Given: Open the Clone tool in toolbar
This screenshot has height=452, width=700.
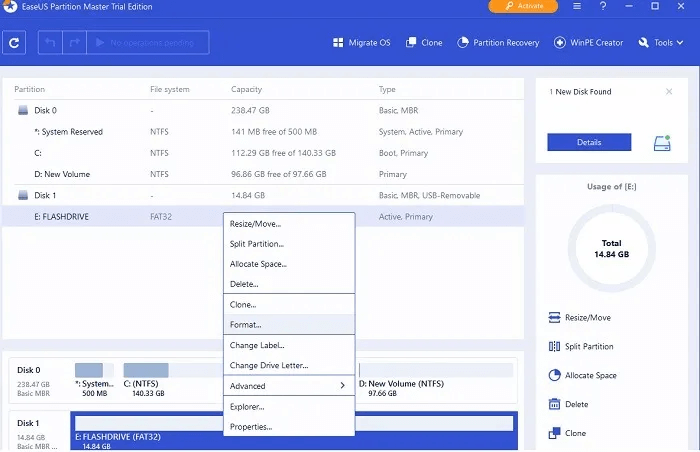Looking at the screenshot, I should coord(424,43).
